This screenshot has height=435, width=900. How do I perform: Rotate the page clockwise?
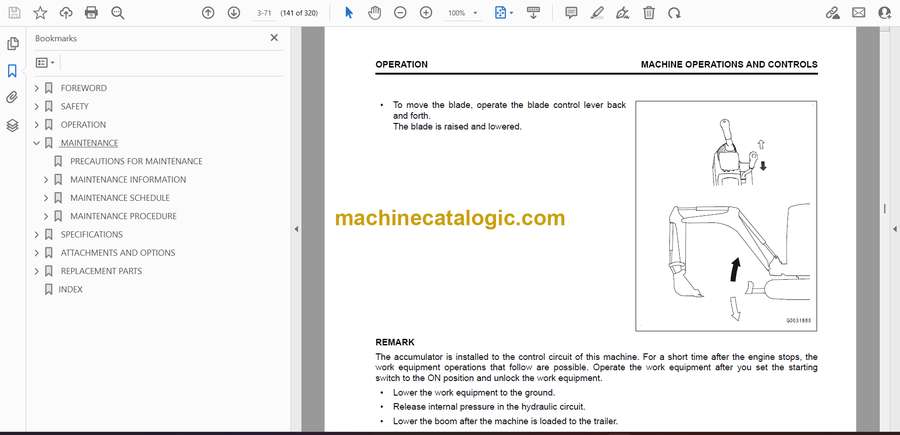point(674,13)
